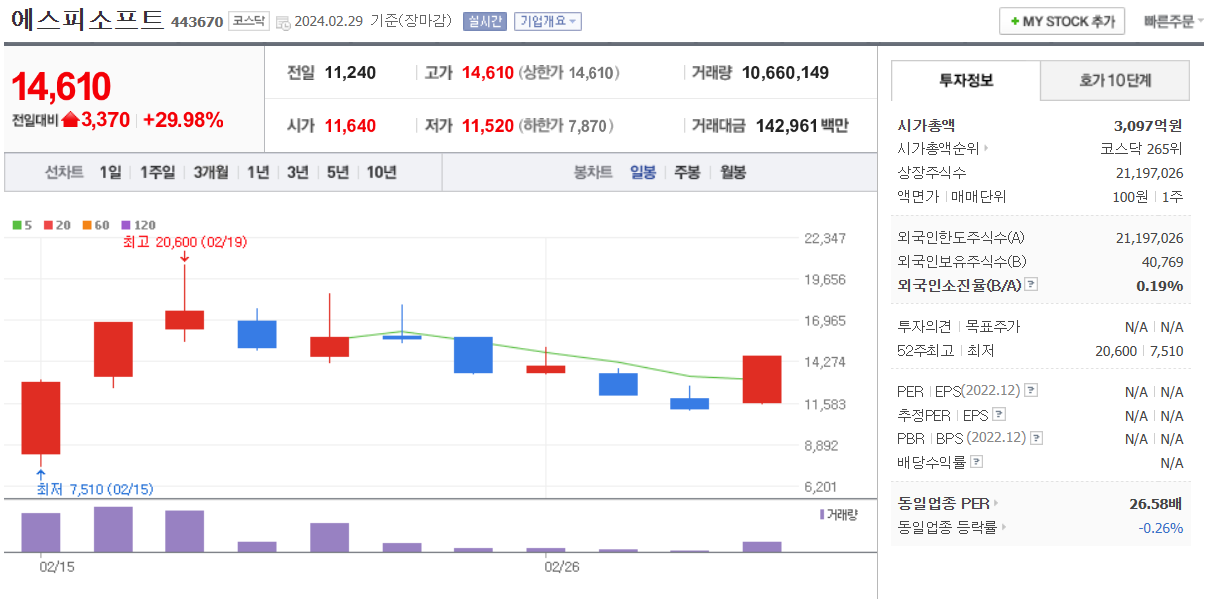This screenshot has width=1208, height=599.
Task: Click the stock code 443670
Action: [x=197, y=22]
